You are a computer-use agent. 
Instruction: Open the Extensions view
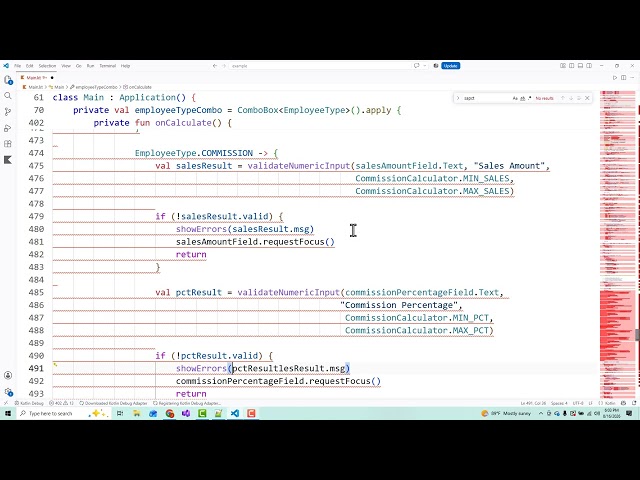click(8, 144)
